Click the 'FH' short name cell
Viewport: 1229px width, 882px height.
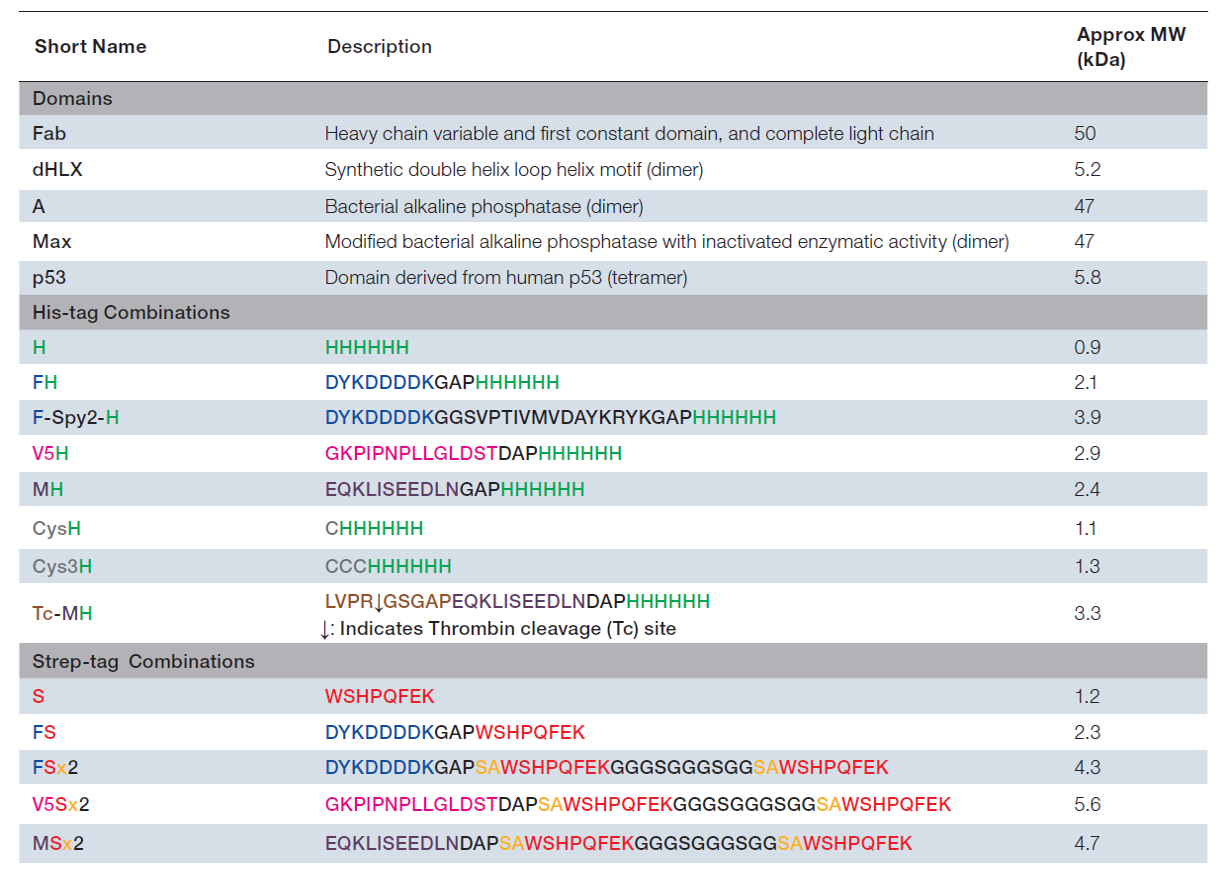point(44,383)
